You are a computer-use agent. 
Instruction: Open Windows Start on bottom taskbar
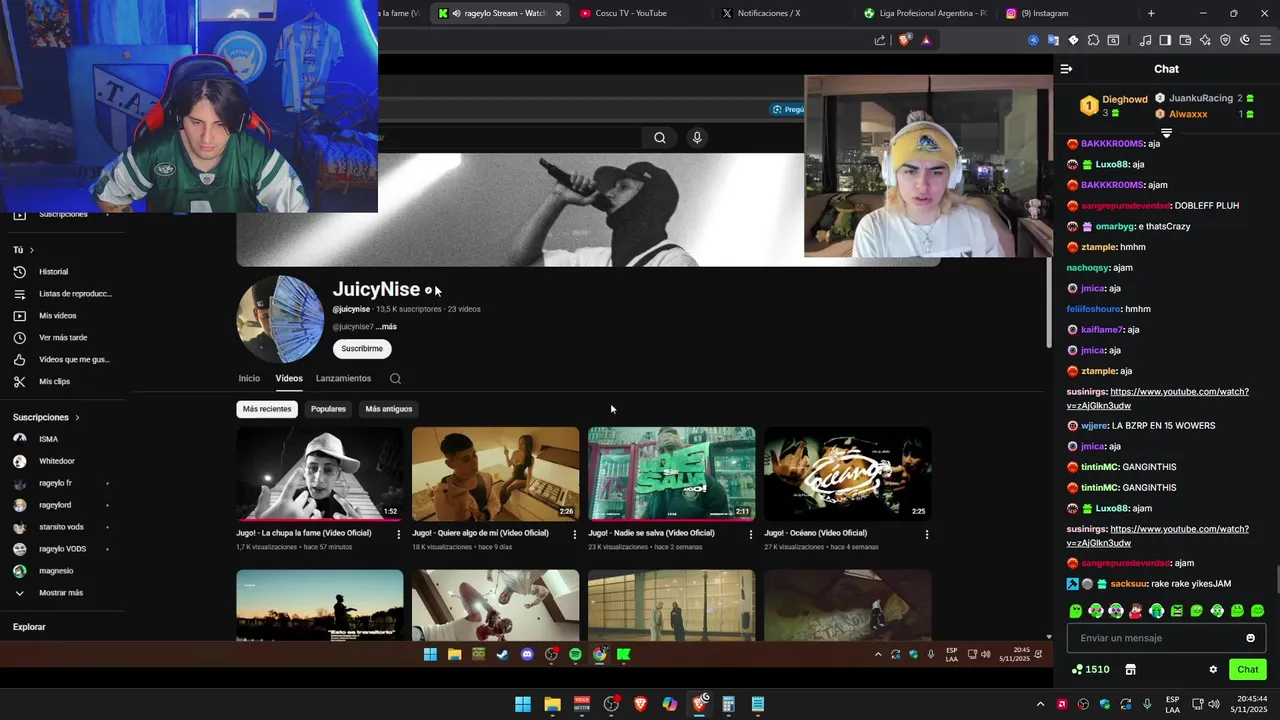click(523, 704)
